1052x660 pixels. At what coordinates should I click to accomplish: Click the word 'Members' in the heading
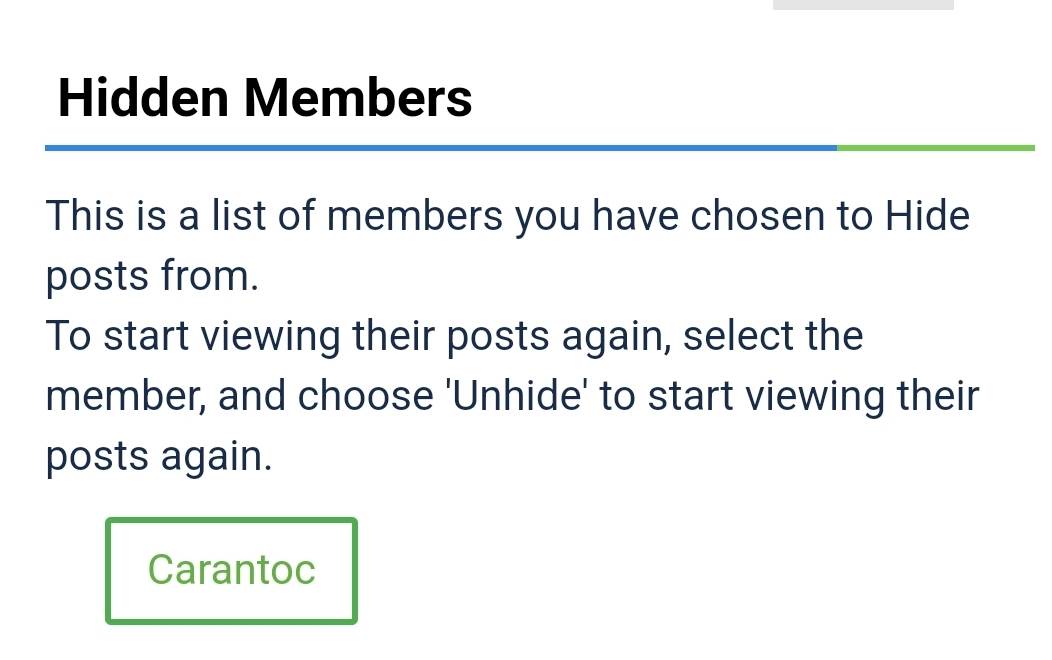(x=358, y=98)
